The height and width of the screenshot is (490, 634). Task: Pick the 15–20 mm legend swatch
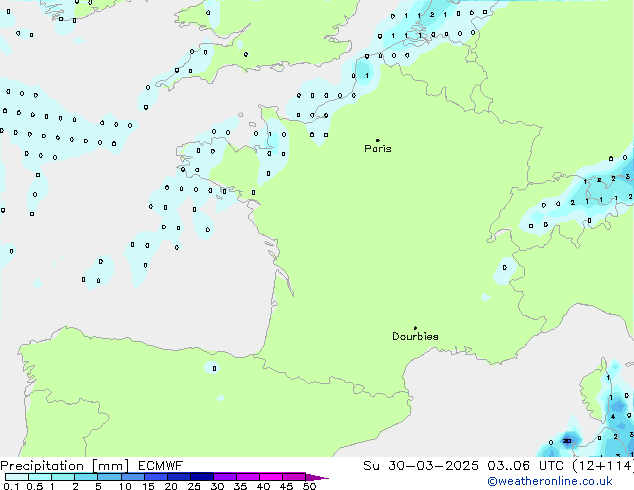click(x=155, y=477)
